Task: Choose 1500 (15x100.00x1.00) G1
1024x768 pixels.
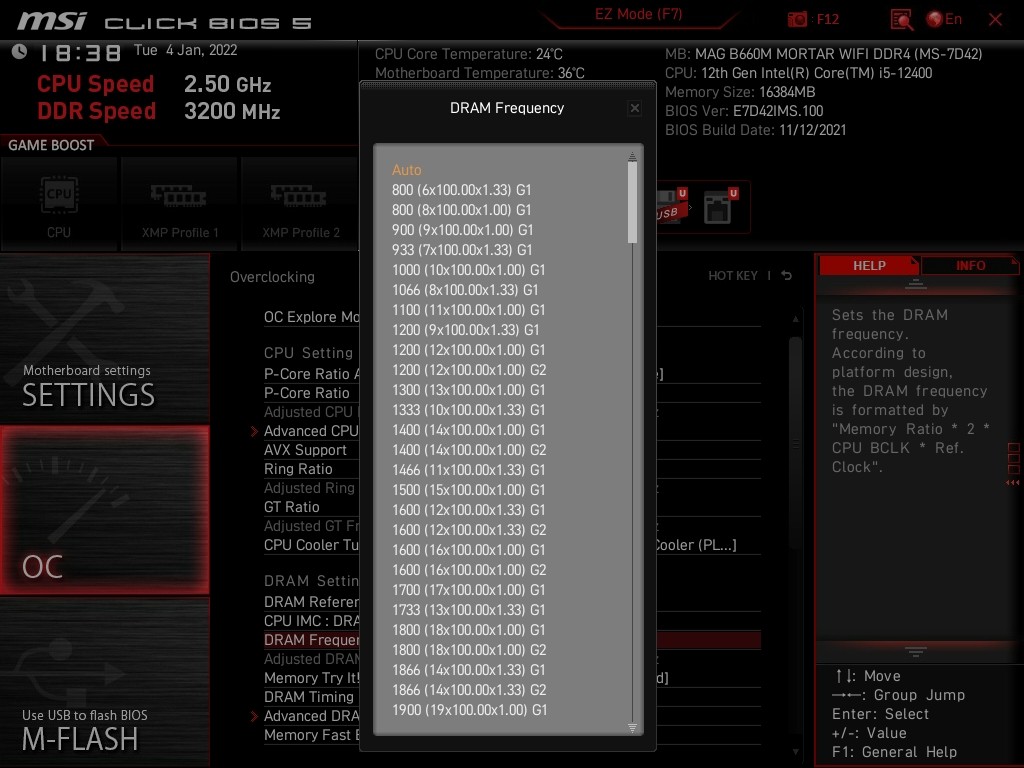Action: click(468, 490)
